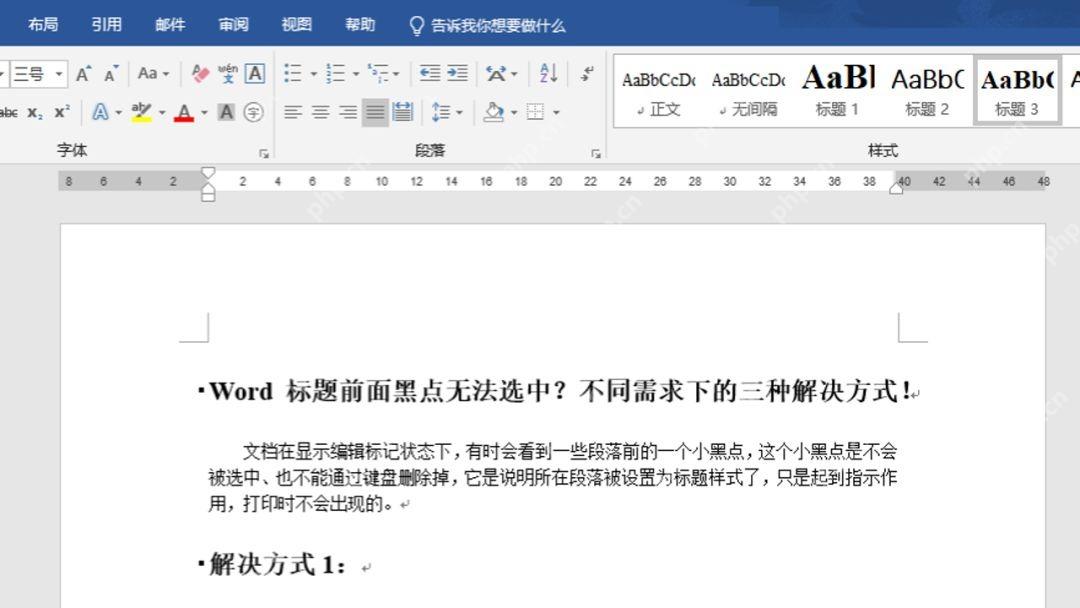
Task: Toggle Character Shading on the gray A
Action: [226, 112]
